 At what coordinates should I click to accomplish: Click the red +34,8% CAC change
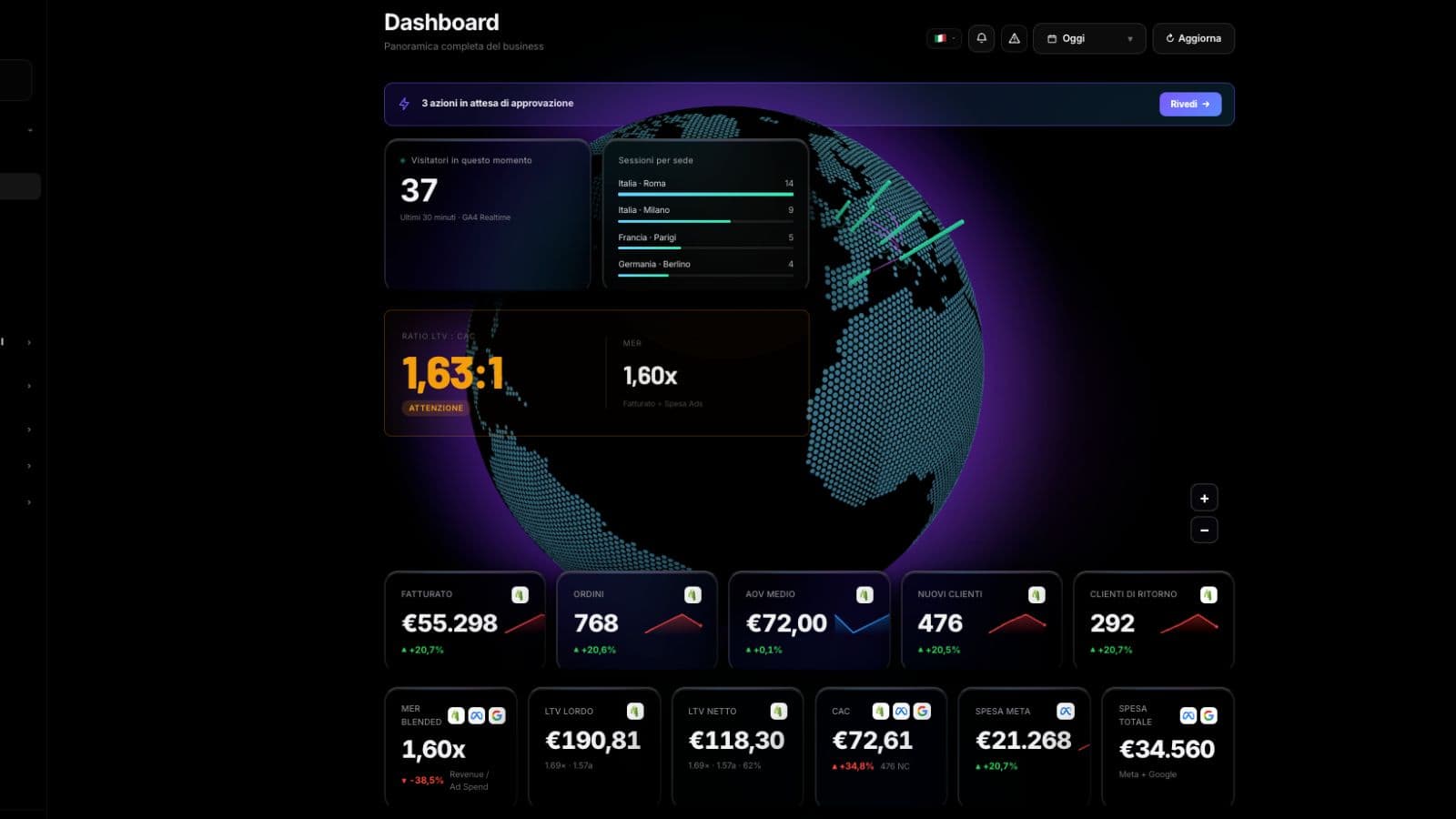click(x=853, y=766)
